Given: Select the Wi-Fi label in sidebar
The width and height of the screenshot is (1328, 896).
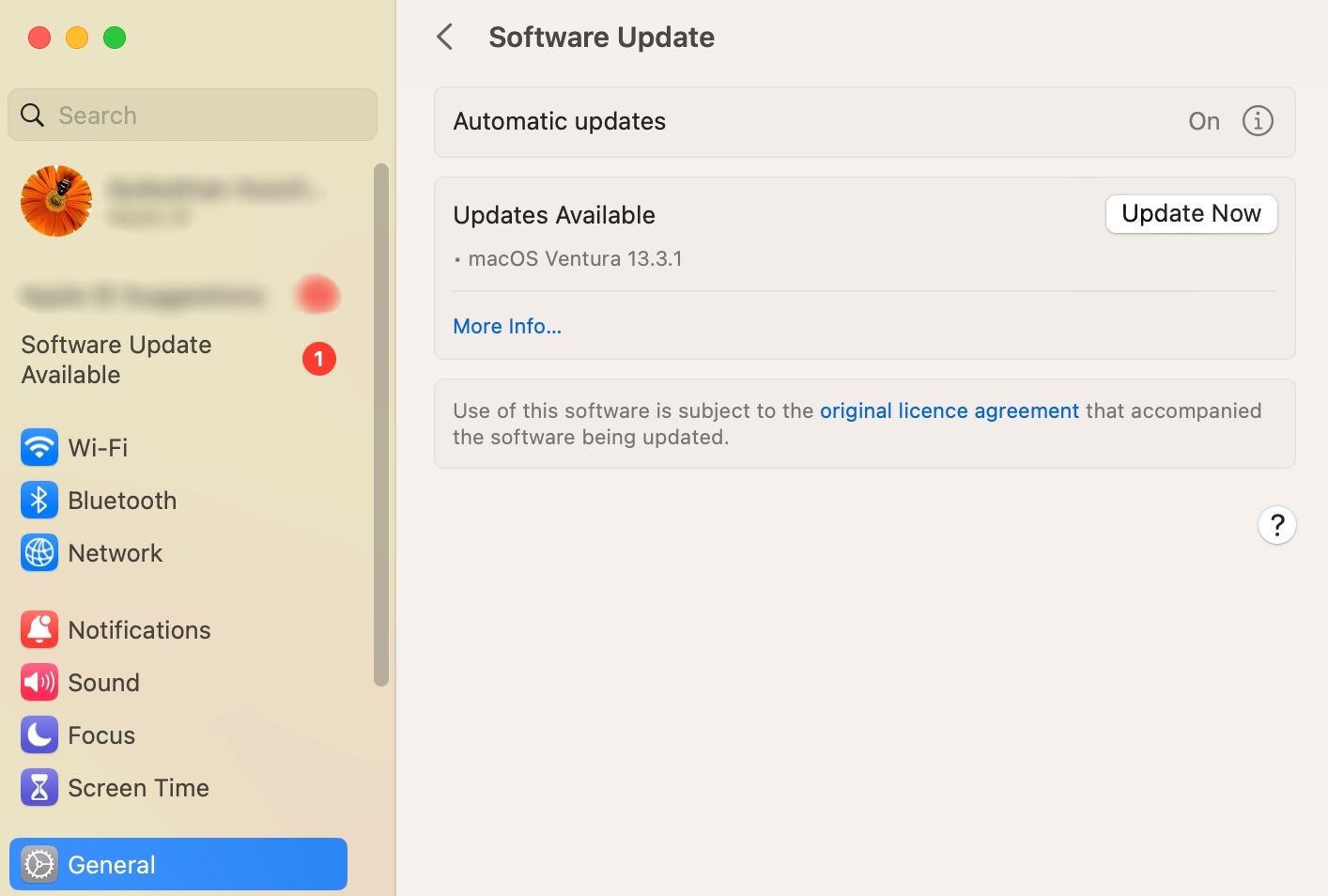Looking at the screenshot, I should pos(99,448).
